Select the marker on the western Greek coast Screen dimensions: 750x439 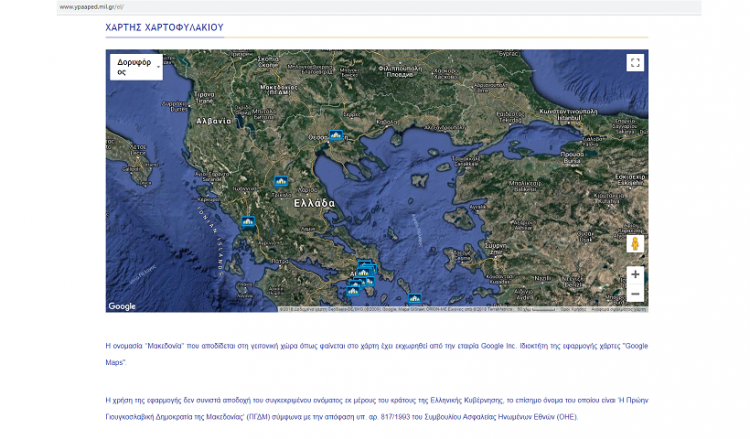pos(248,222)
